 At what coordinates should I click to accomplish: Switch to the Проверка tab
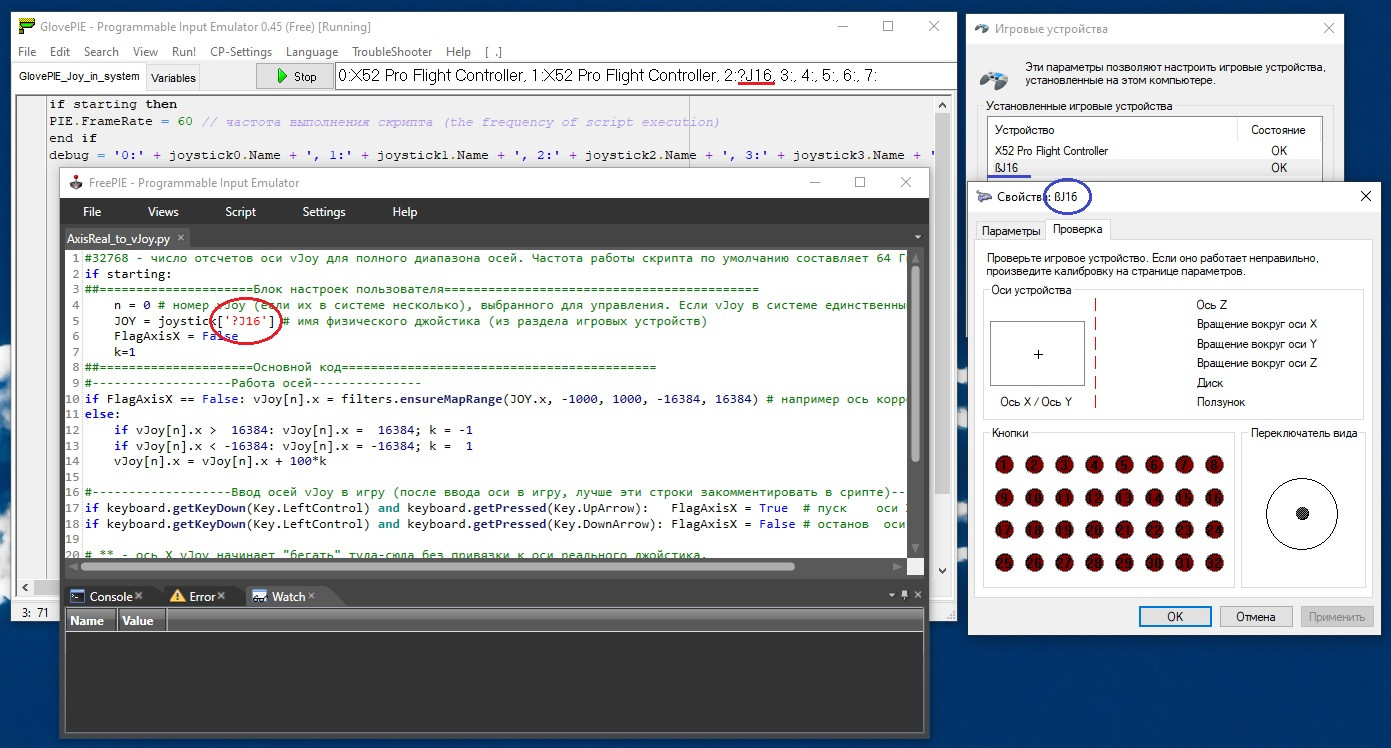(1079, 229)
